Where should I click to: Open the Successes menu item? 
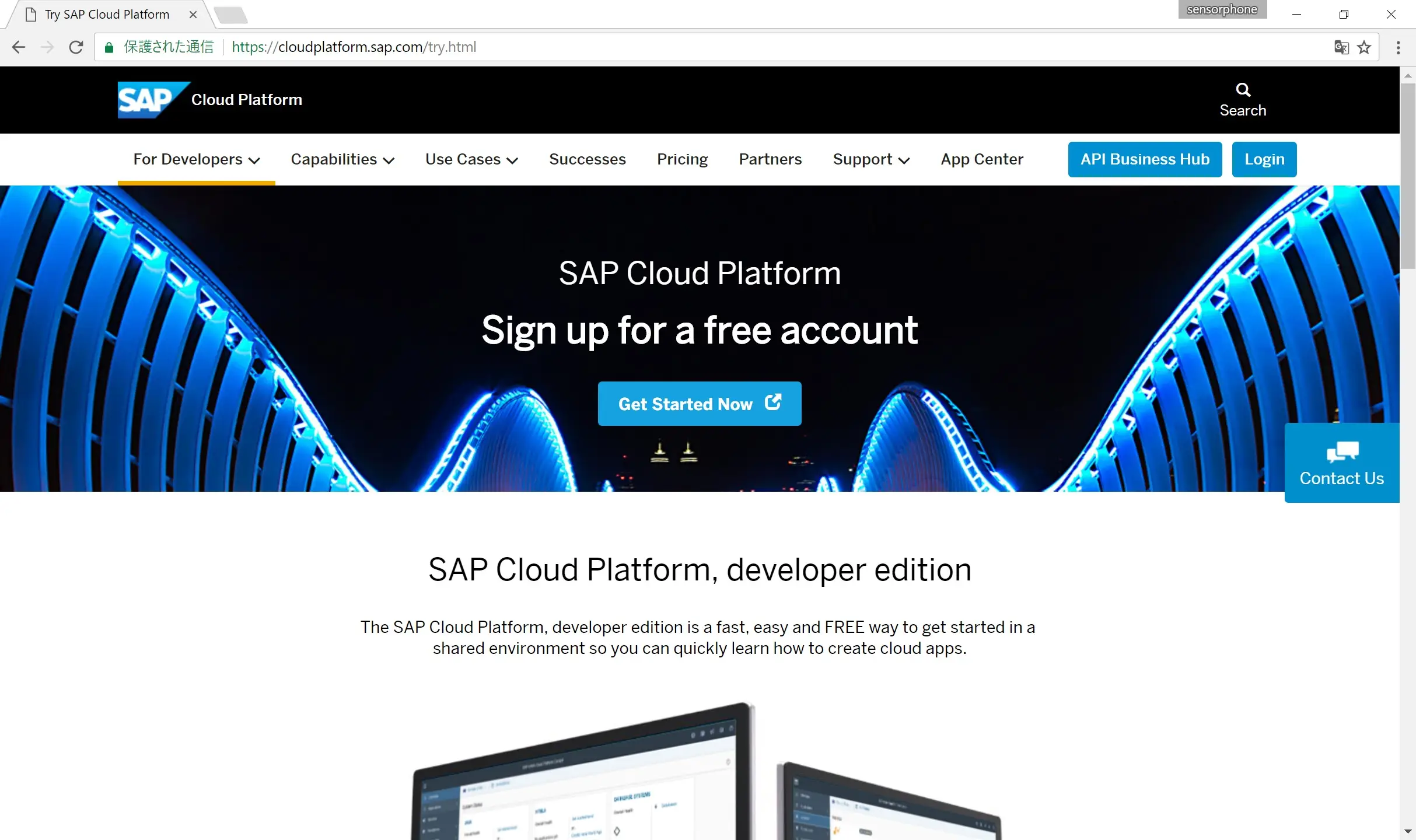pyautogui.click(x=588, y=159)
